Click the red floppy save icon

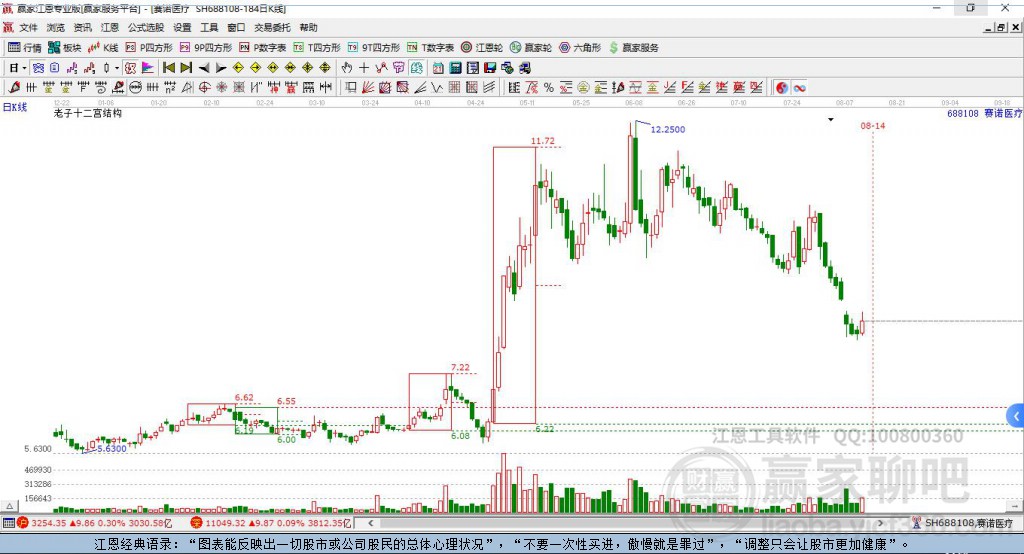coord(490,68)
